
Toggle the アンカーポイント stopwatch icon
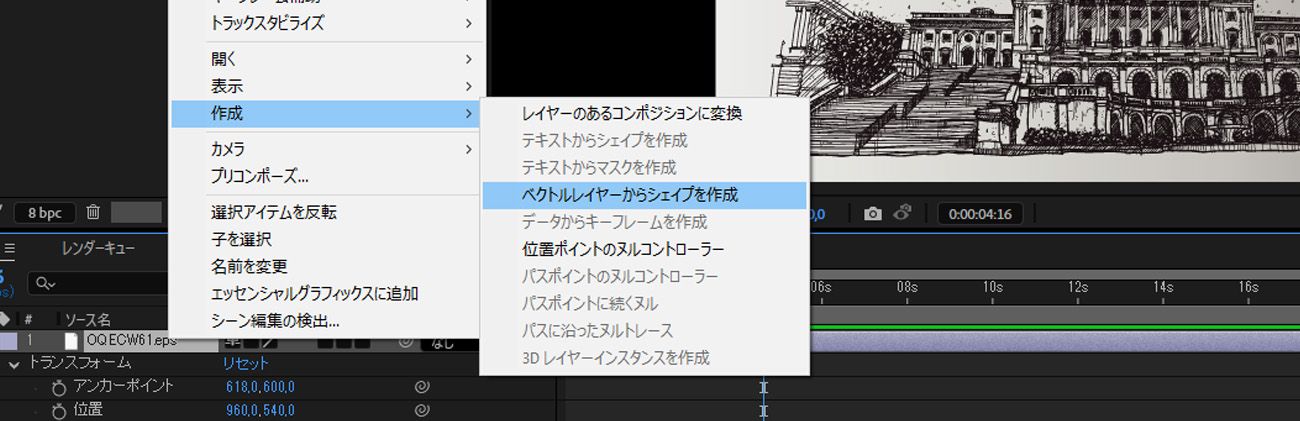coord(58,387)
